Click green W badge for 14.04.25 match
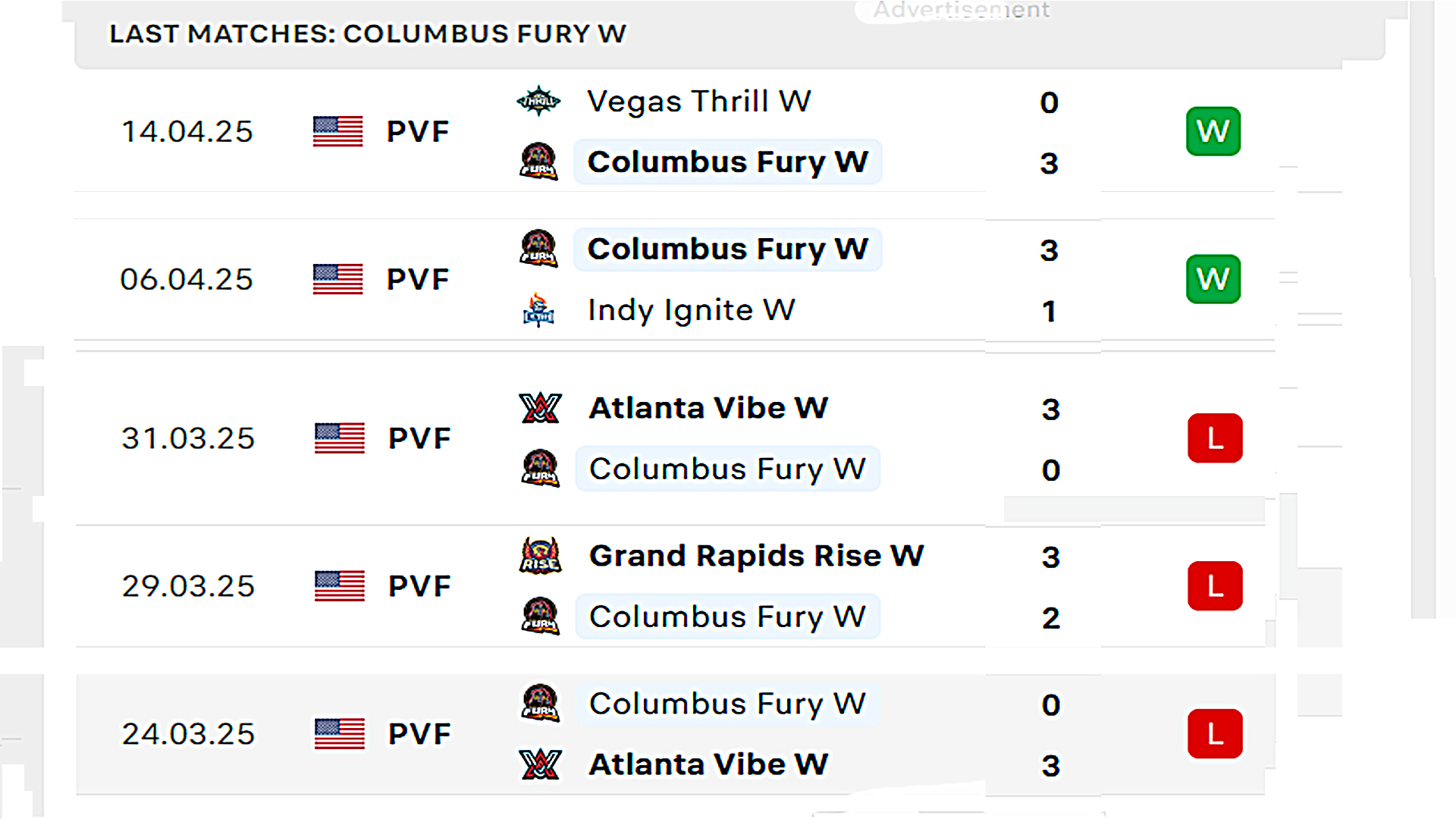 point(1213,131)
